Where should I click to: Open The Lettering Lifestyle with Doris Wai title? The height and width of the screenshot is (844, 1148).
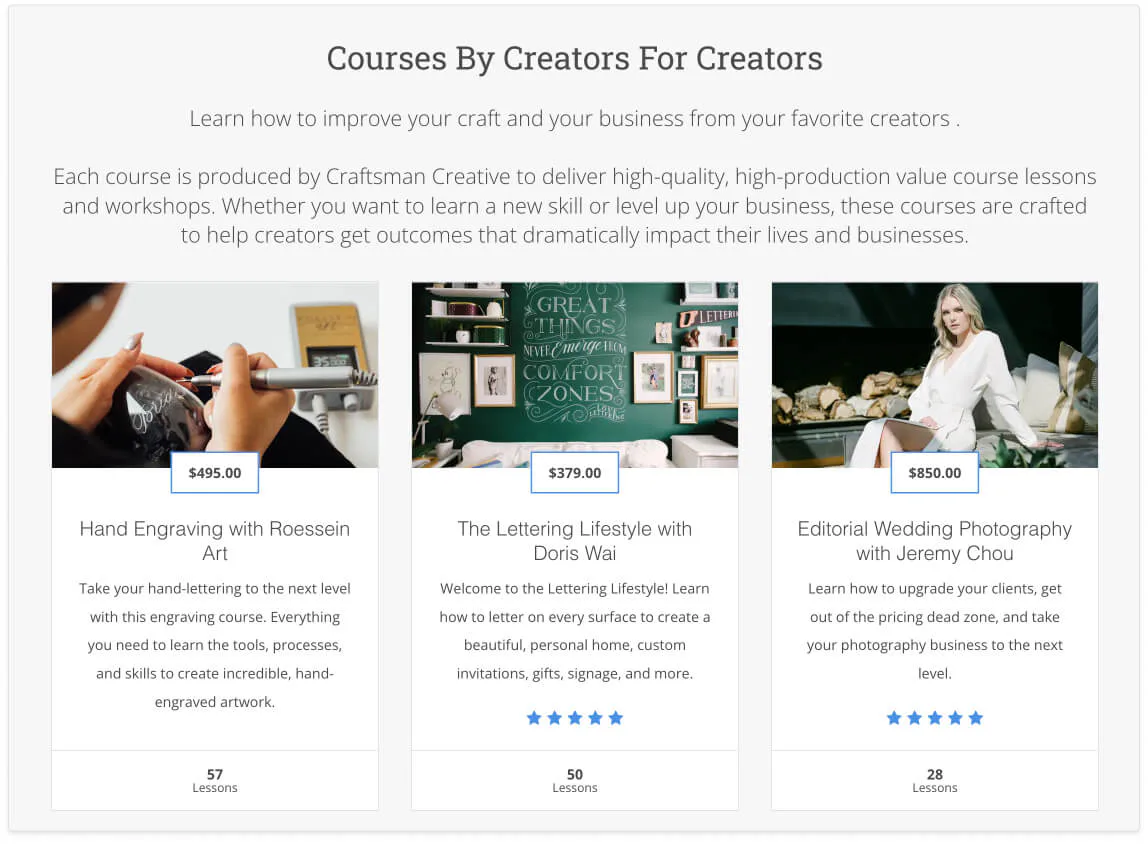(x=575, y=541)
